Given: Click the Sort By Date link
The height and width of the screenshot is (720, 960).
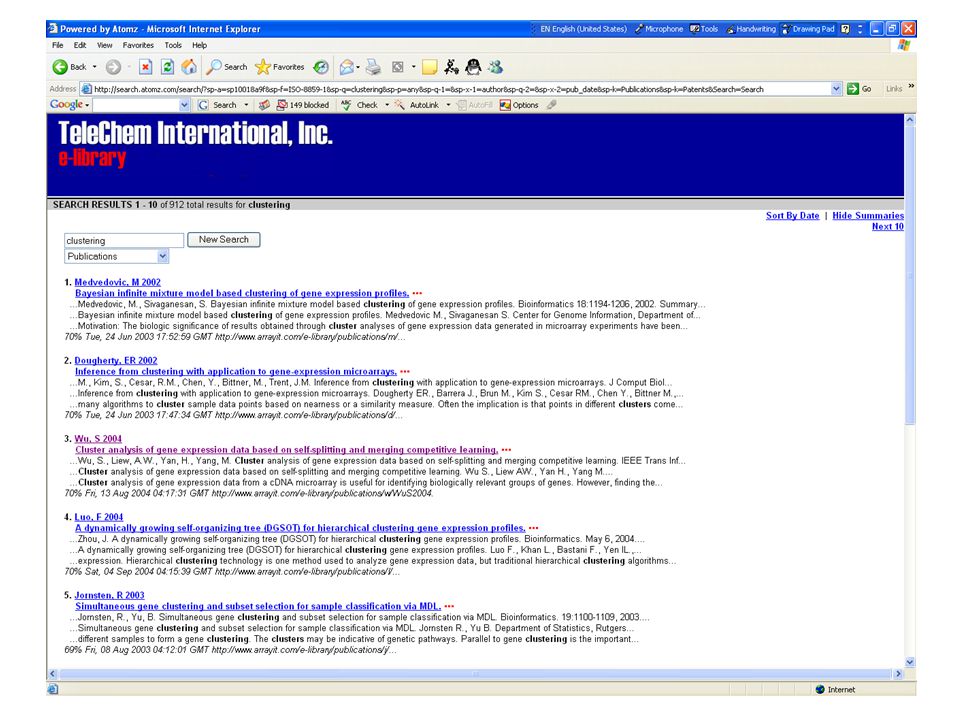Looking at the screenshot, I should (x=792, y=216).
